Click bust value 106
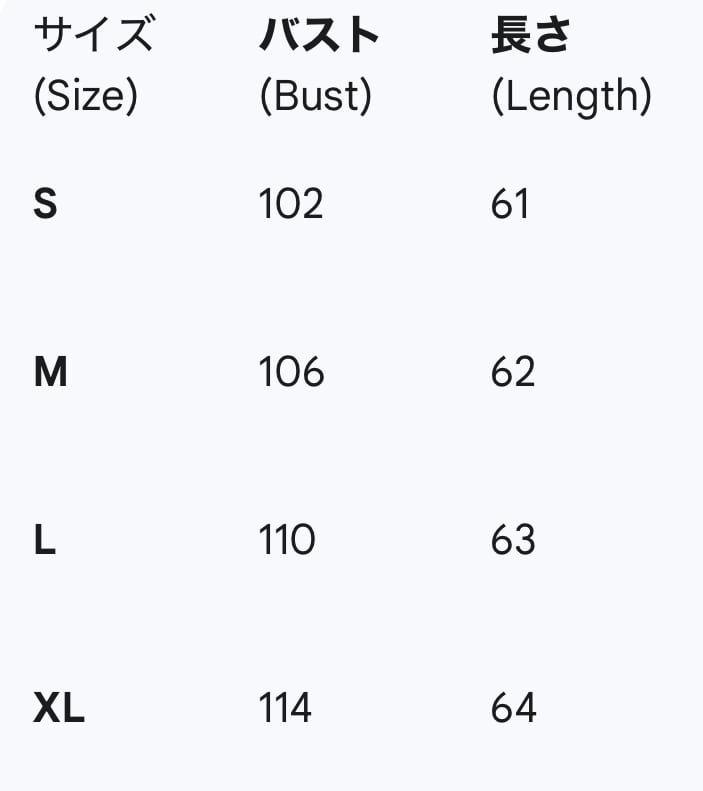This screenshot has height=791, width=703. pyautogui.click(x=292, y=373)
